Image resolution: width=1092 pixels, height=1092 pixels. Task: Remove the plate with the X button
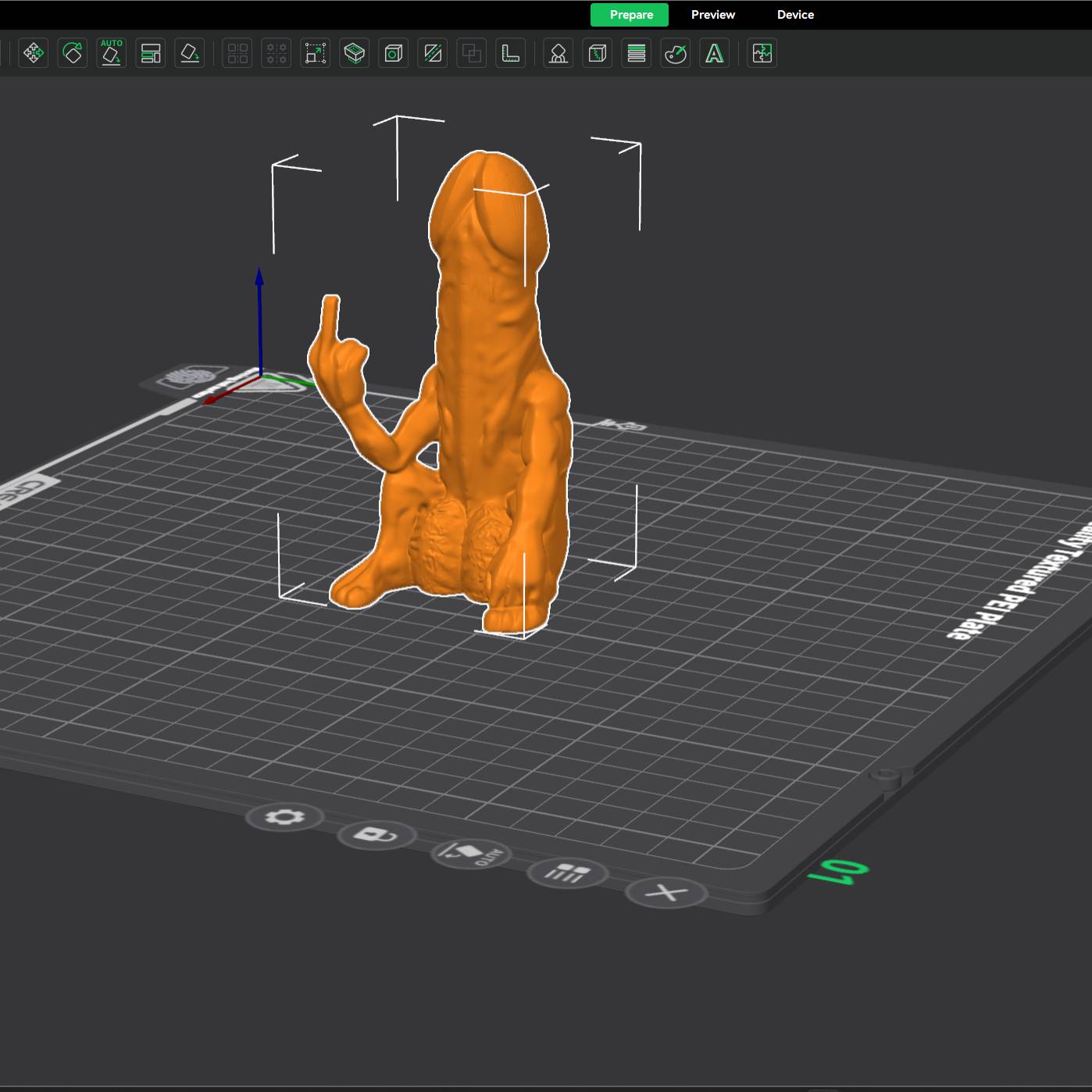click(x=666, y=892)
